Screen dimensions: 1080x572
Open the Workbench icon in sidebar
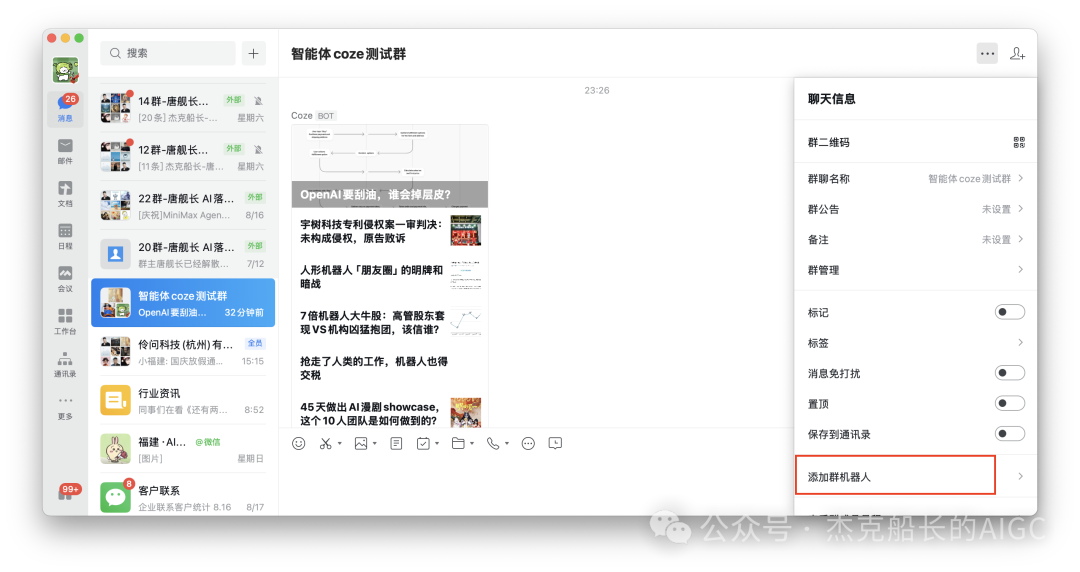(x=65, y=321)
